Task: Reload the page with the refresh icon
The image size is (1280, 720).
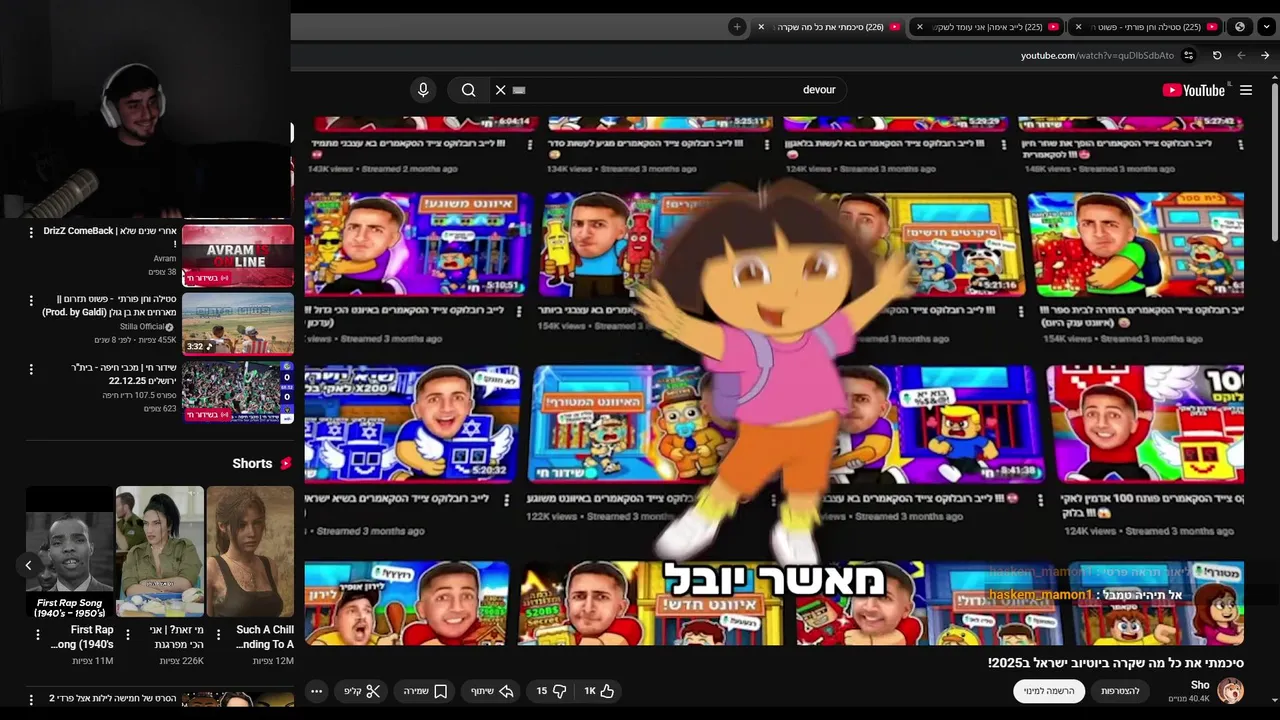Action: pos(1217,56)
